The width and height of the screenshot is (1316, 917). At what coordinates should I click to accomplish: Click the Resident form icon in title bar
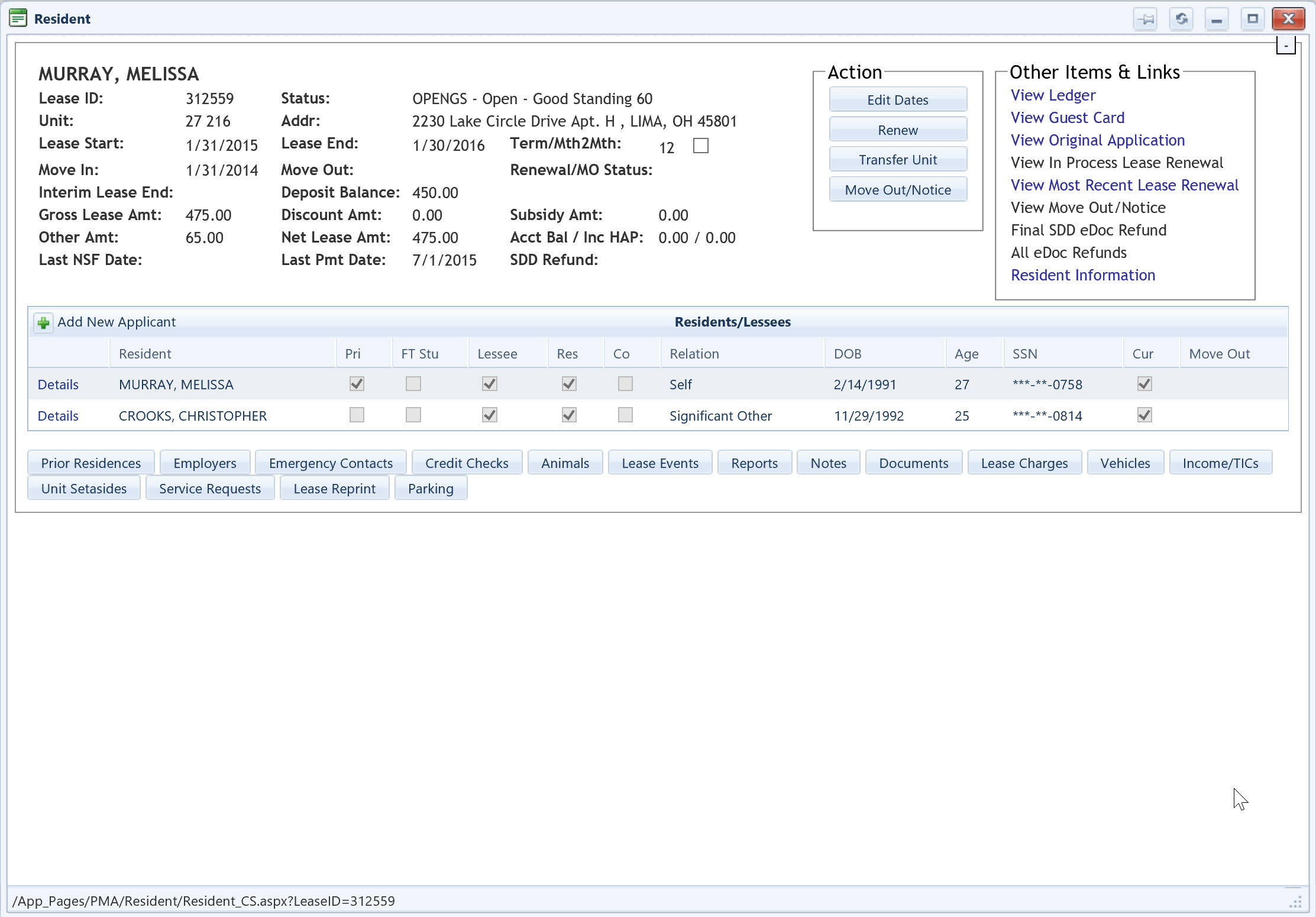coord(18,18)
